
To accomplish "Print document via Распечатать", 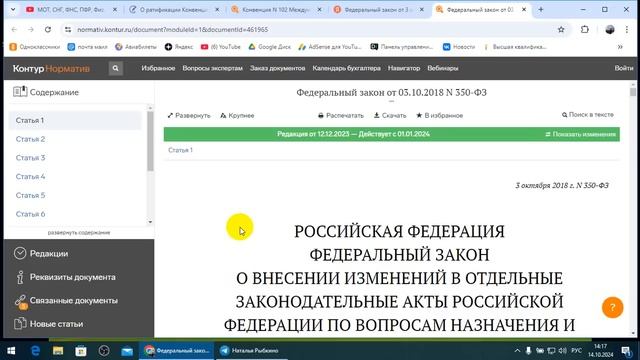I will coord(341,116).
